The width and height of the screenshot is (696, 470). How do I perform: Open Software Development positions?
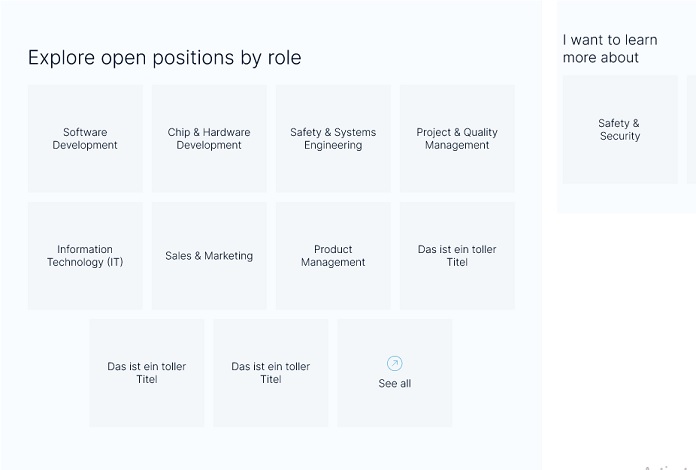[x=85, y=138]
